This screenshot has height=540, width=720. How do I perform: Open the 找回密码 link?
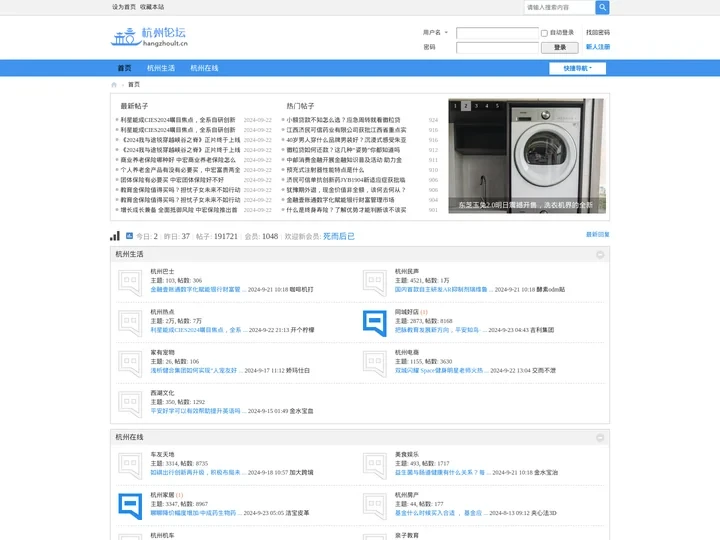click(598, 33)
